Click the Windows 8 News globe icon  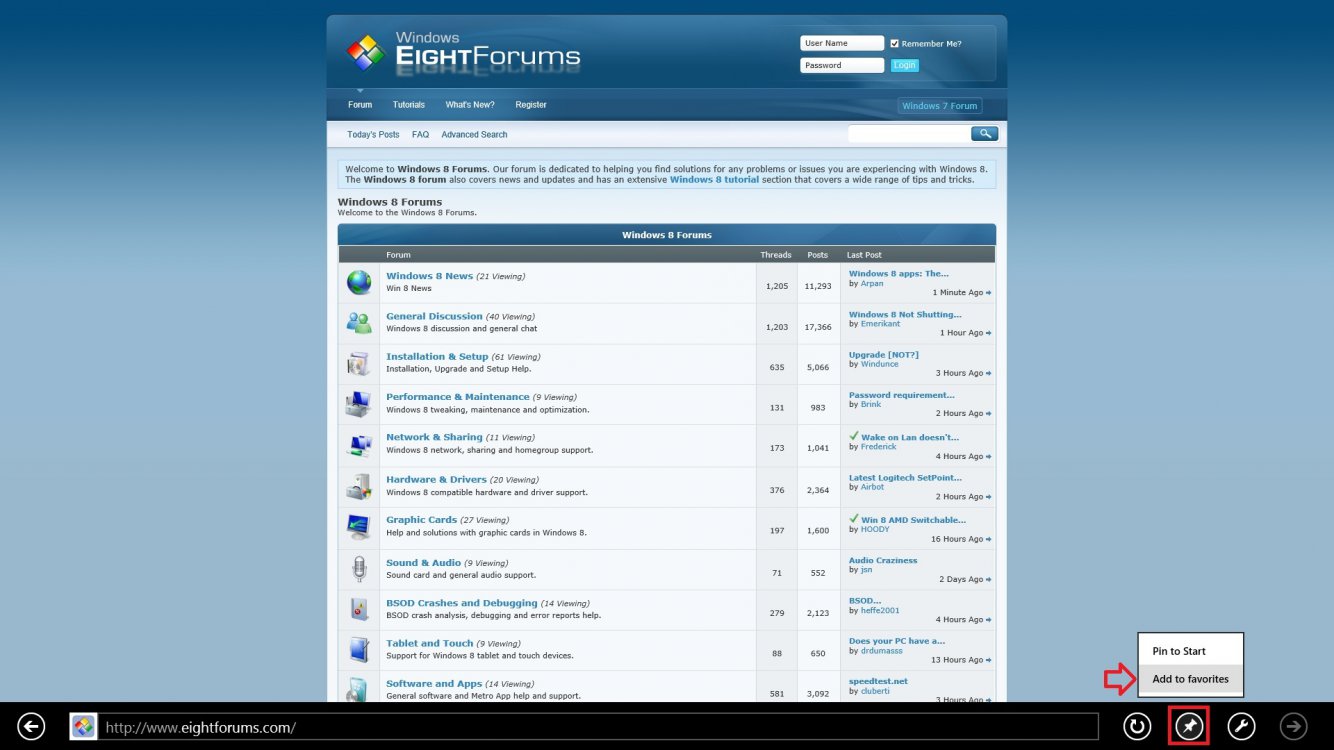359,283
